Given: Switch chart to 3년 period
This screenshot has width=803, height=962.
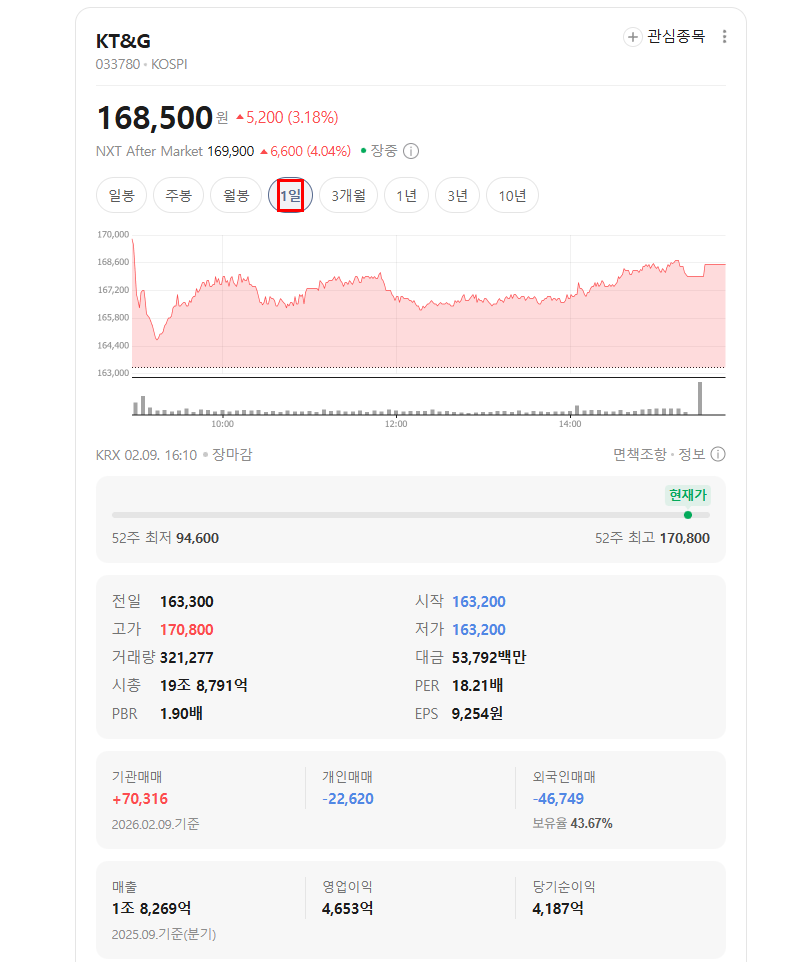Looking at the screenshot, I should (x=457, y=196).
